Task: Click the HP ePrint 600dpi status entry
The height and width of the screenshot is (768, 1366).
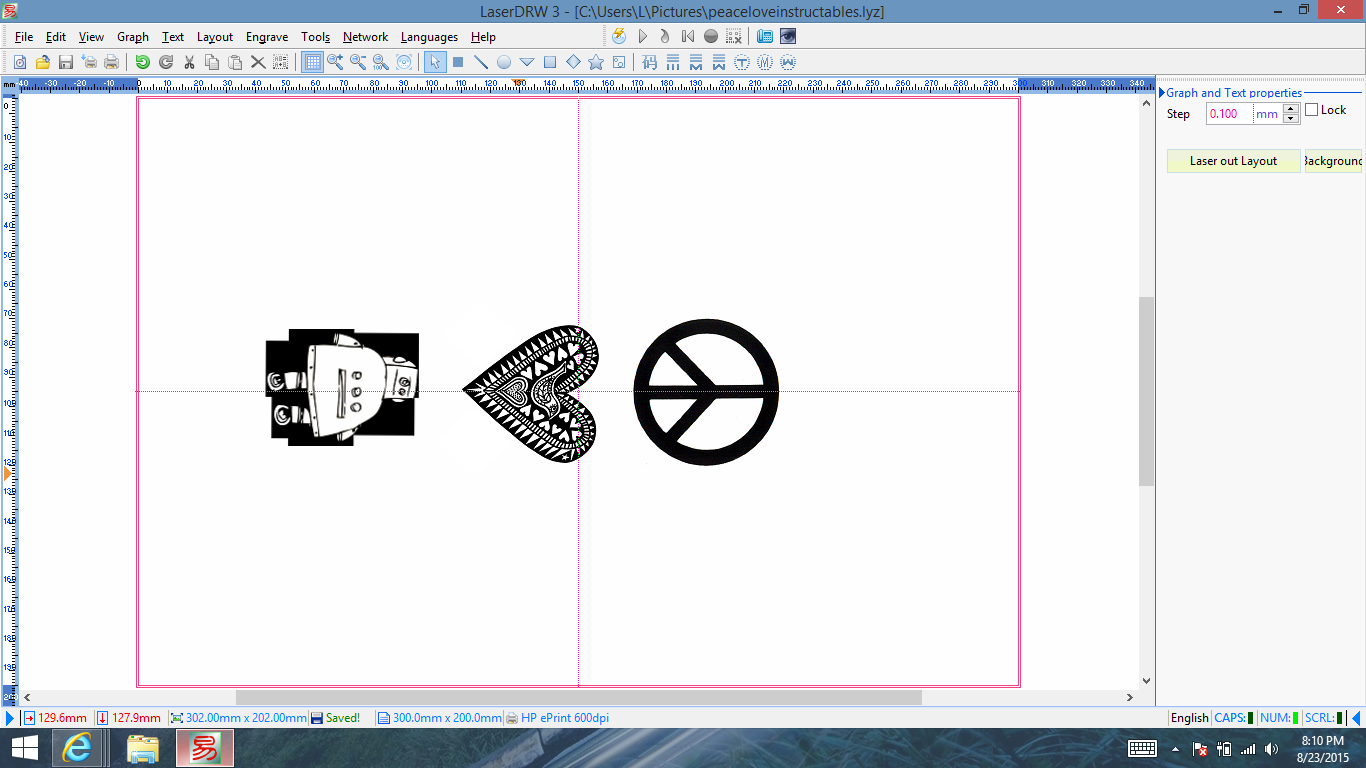Action: (x=558, y=718)
